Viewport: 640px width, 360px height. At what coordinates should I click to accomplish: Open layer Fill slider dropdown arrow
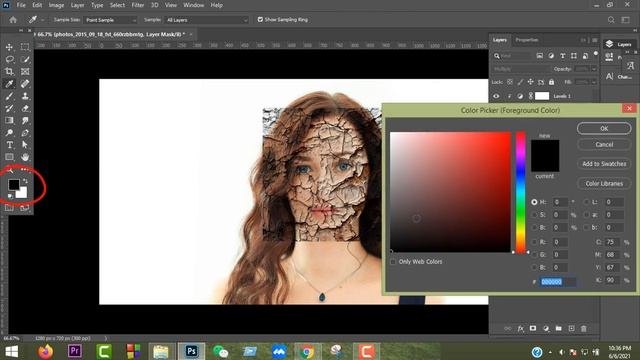[x=594, y=82]
